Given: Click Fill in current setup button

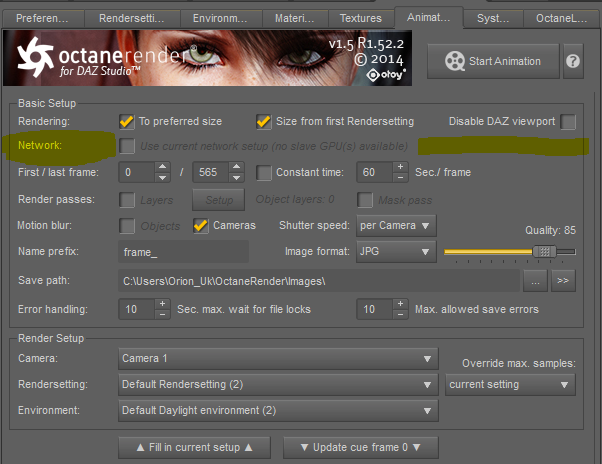Looking at the screenshot, I should click(195, 447).
